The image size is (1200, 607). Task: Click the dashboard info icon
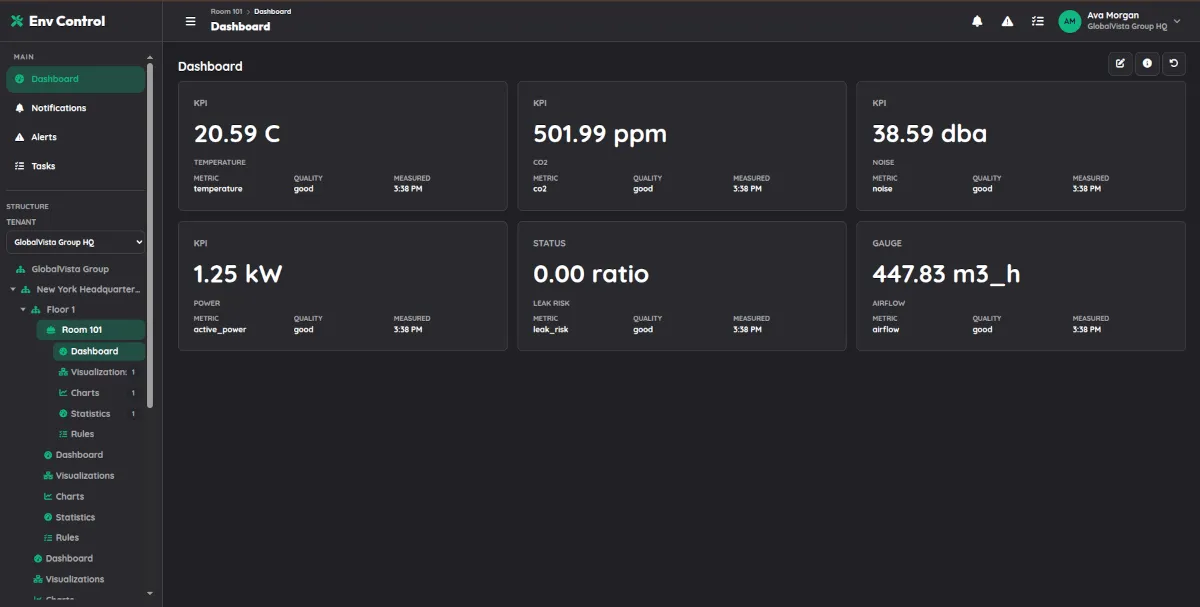(1147, 64)
